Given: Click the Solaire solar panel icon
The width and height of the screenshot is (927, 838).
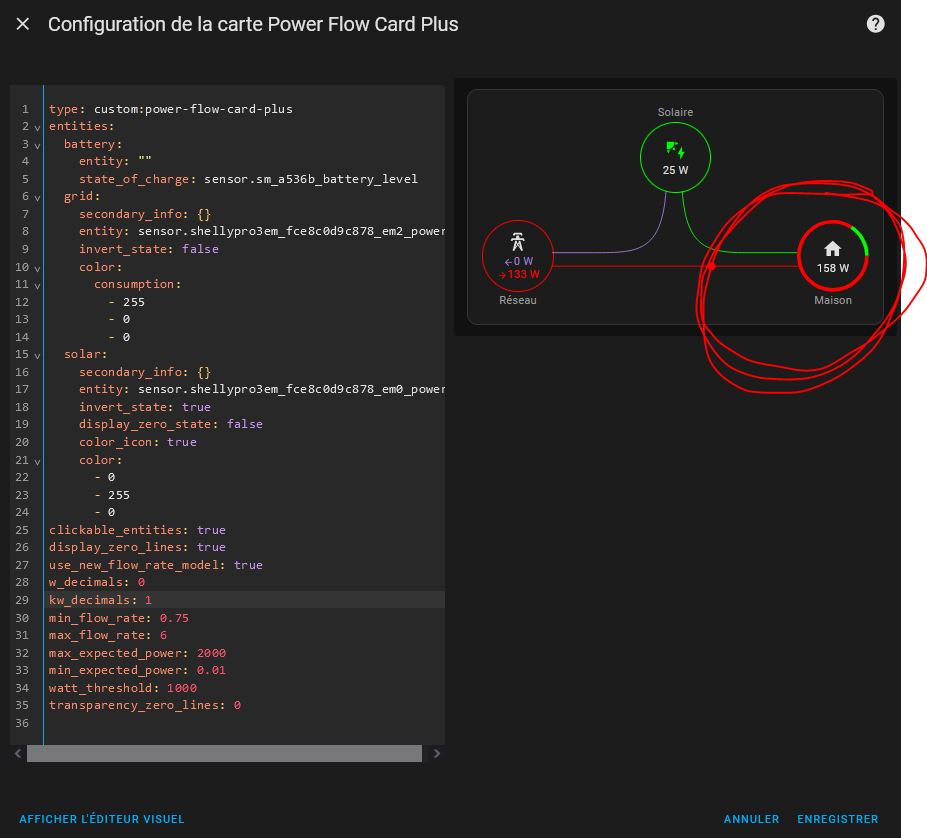Looking at the screenshot, I should (675, 150).
